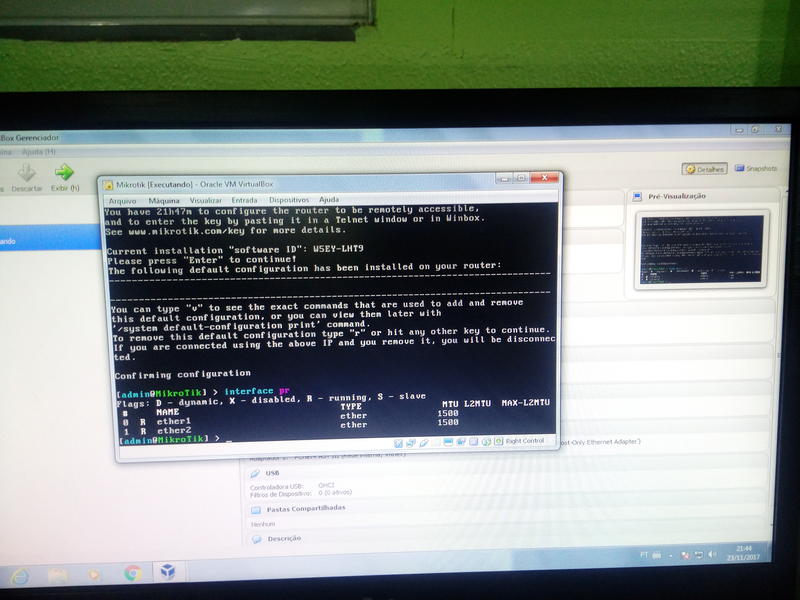Click the Descartar down-arrow icon
This screenshot has width=800, height=600.
coord(26,172)
